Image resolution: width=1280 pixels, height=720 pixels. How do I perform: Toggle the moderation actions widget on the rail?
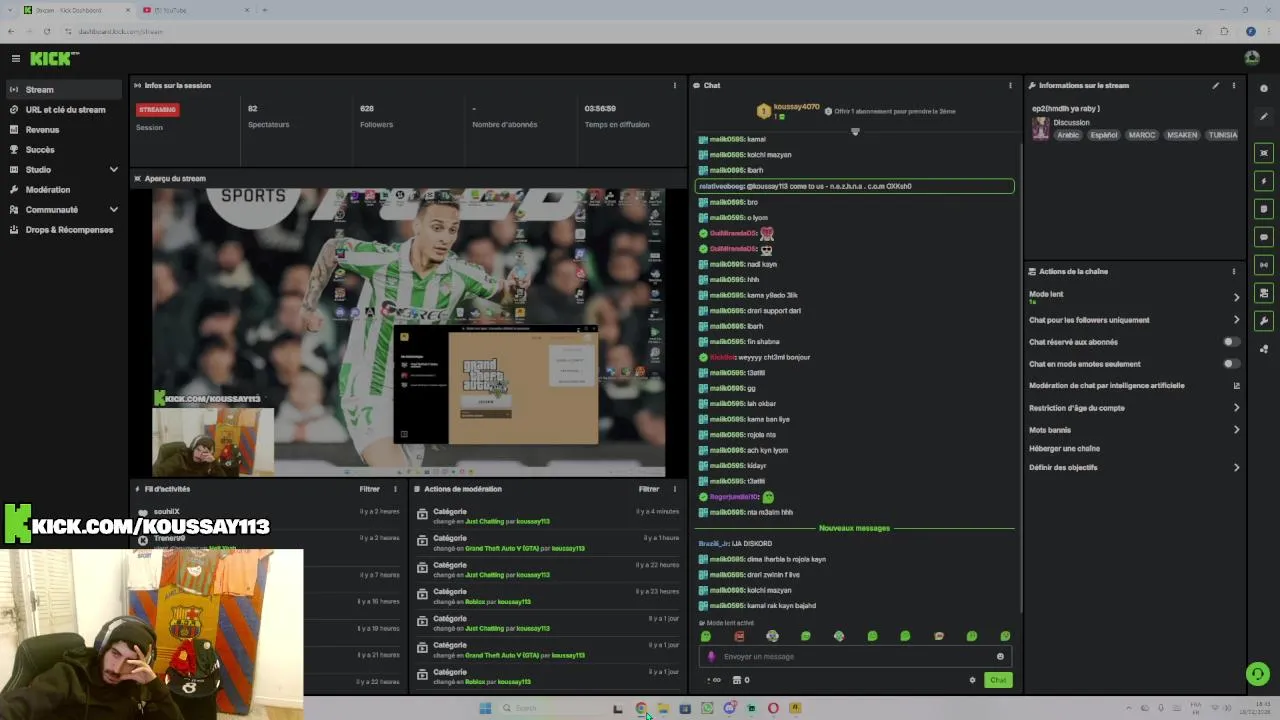pyautogui.click(x=1264, y=293)
